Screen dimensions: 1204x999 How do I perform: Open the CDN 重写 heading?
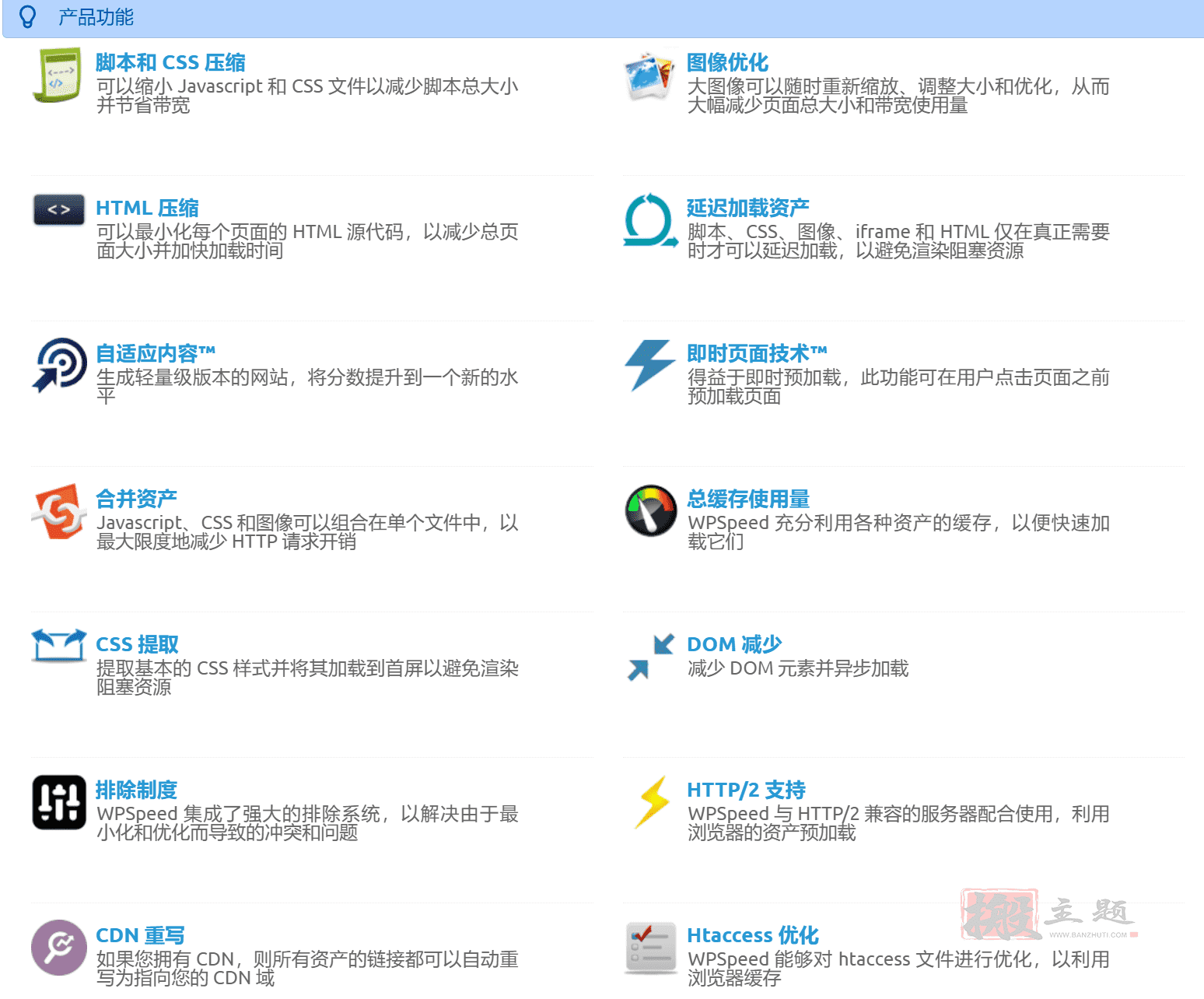[140, 935]
